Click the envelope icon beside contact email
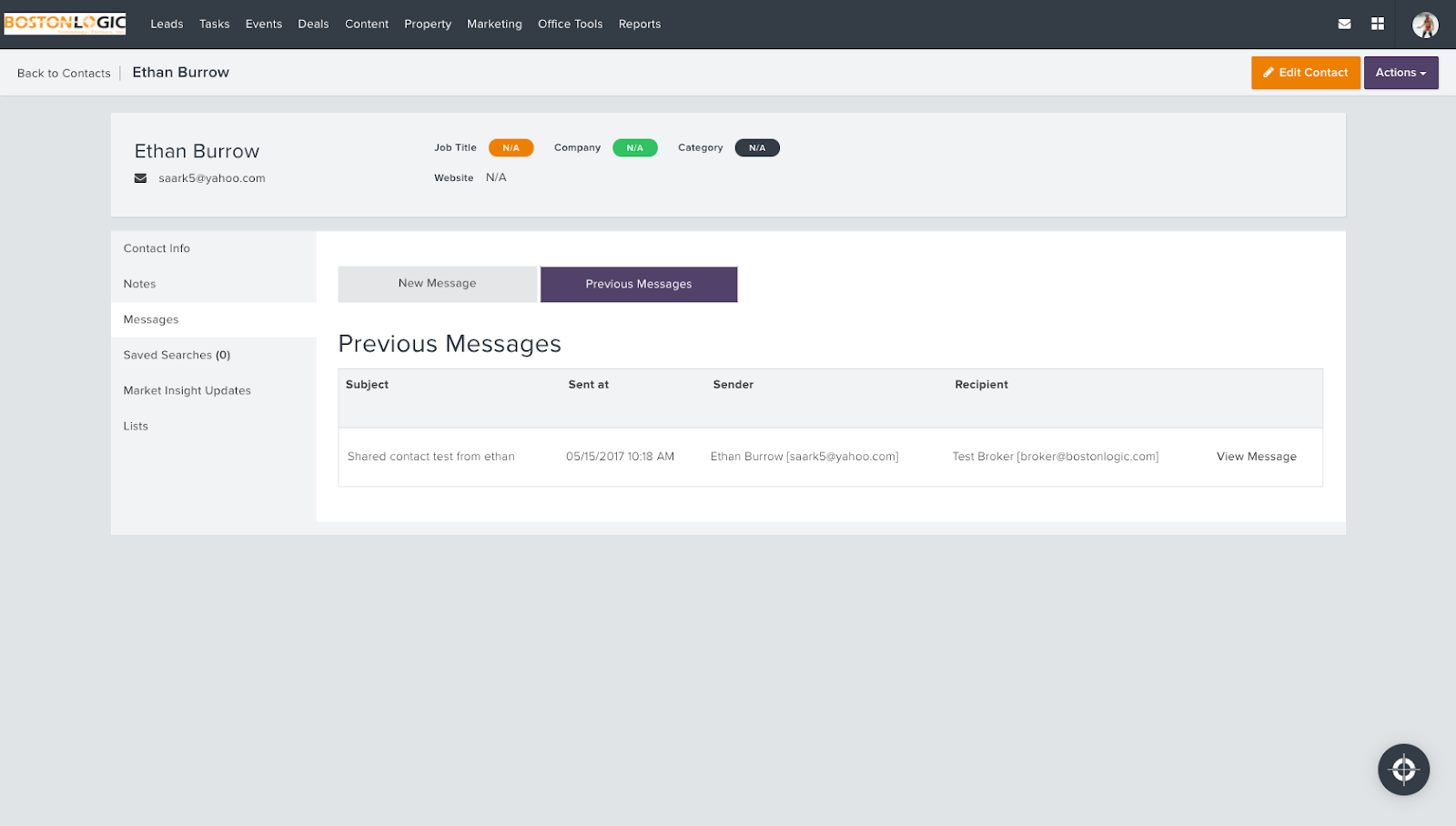 coord(140,178)
